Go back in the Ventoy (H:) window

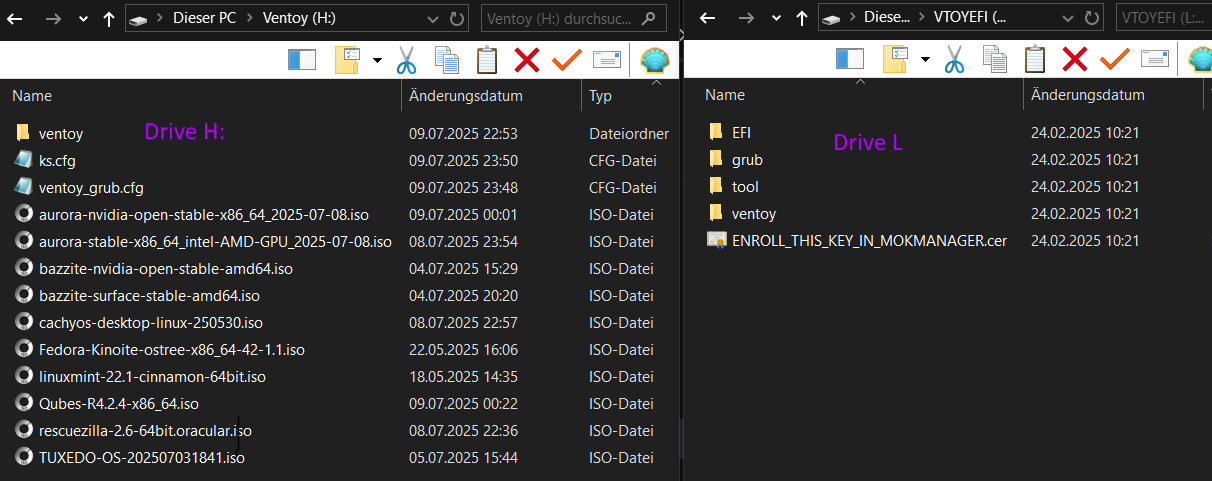(16, 18)
